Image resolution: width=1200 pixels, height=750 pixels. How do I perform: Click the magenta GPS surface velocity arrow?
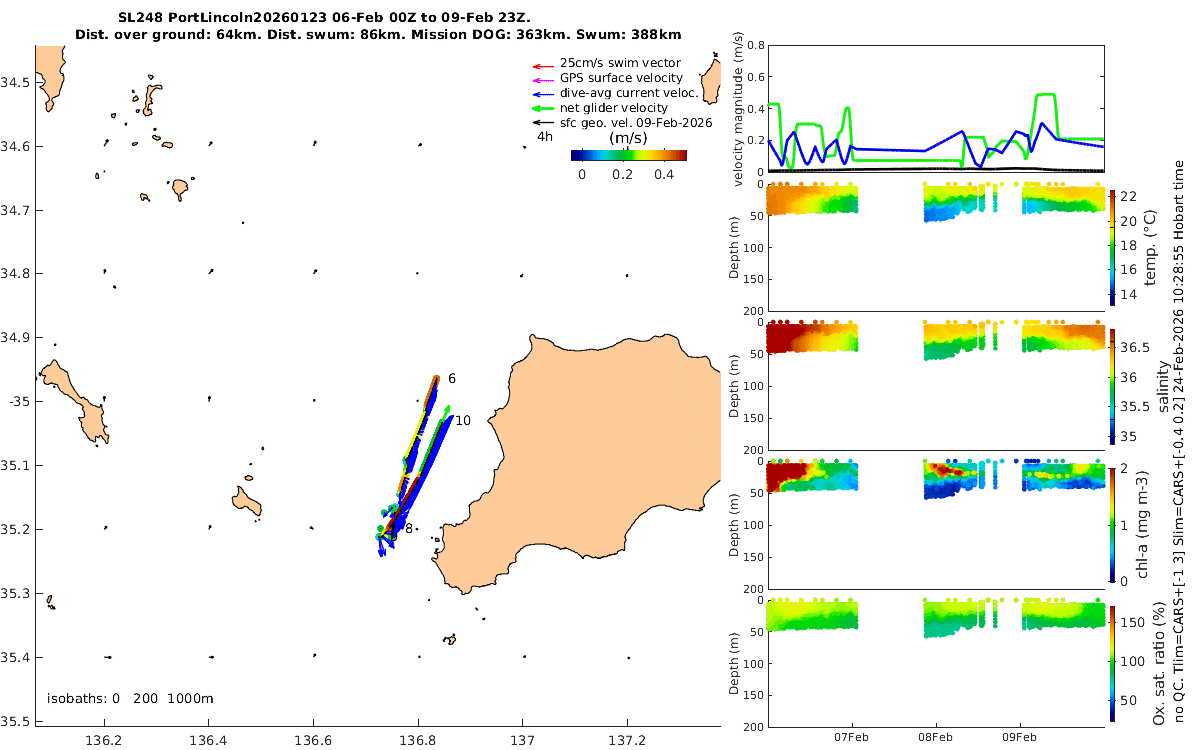541,78
